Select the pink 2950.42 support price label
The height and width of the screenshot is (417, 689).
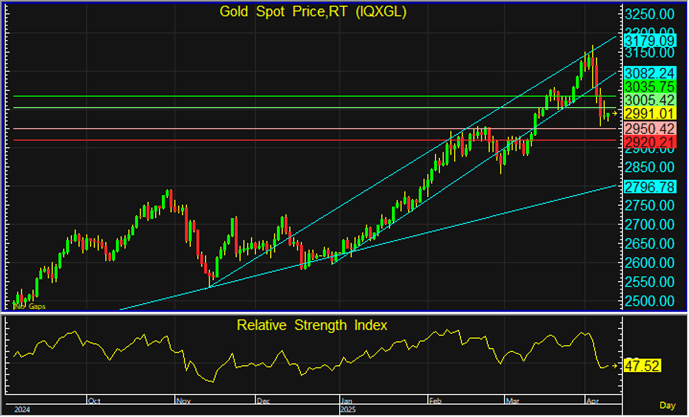[x=651, y=130]
